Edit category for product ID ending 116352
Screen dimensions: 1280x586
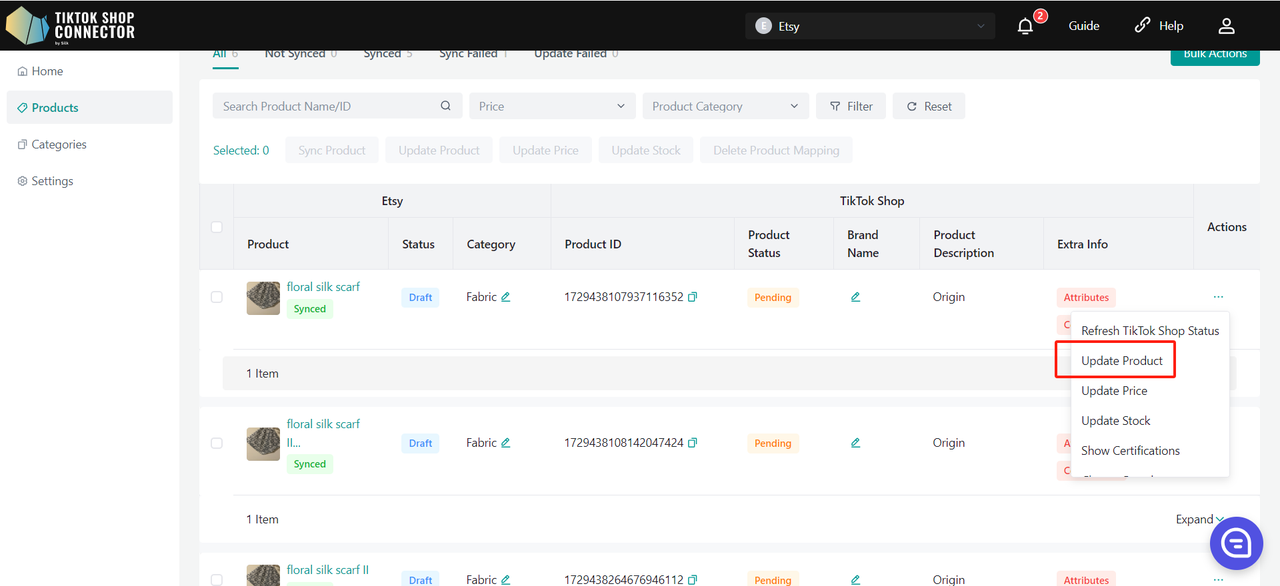(x=506, y=297)
